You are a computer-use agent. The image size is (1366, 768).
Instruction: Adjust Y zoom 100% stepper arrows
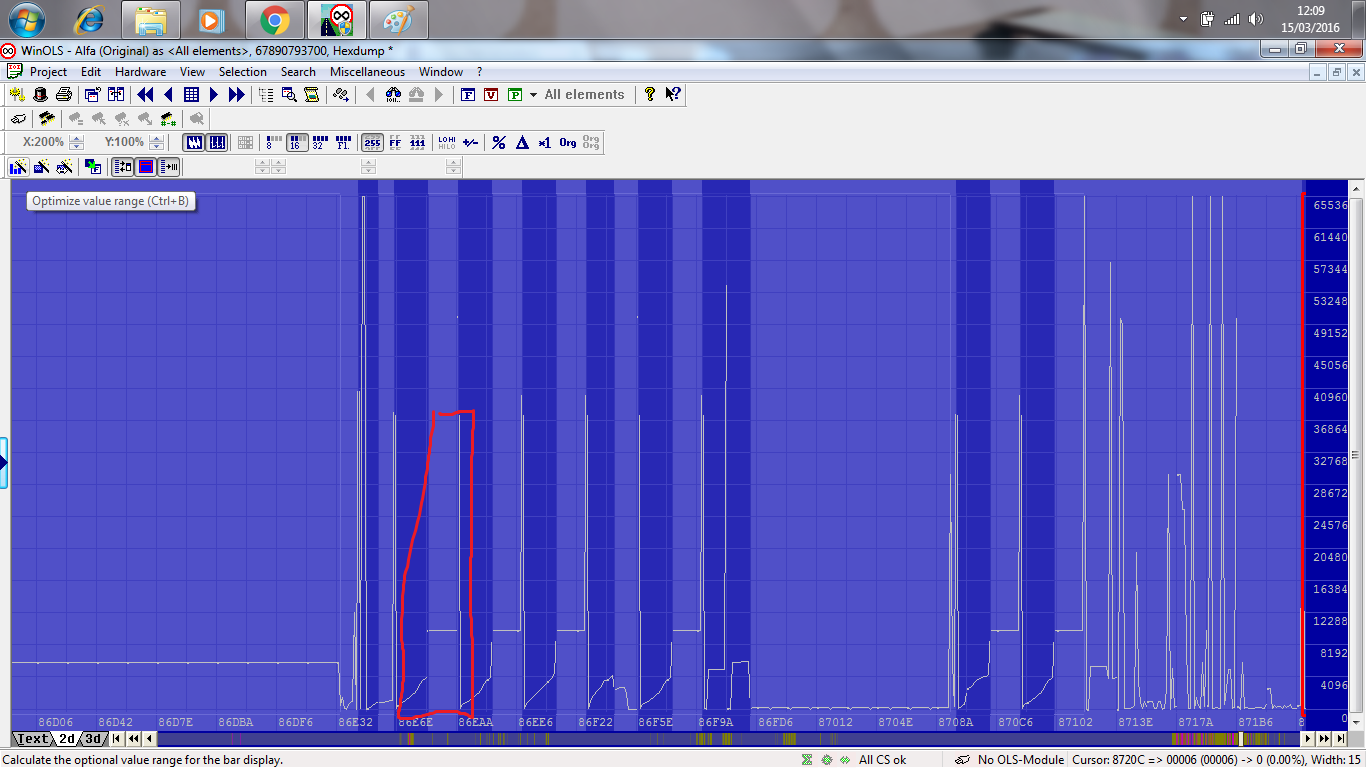[x=156, y=143]
